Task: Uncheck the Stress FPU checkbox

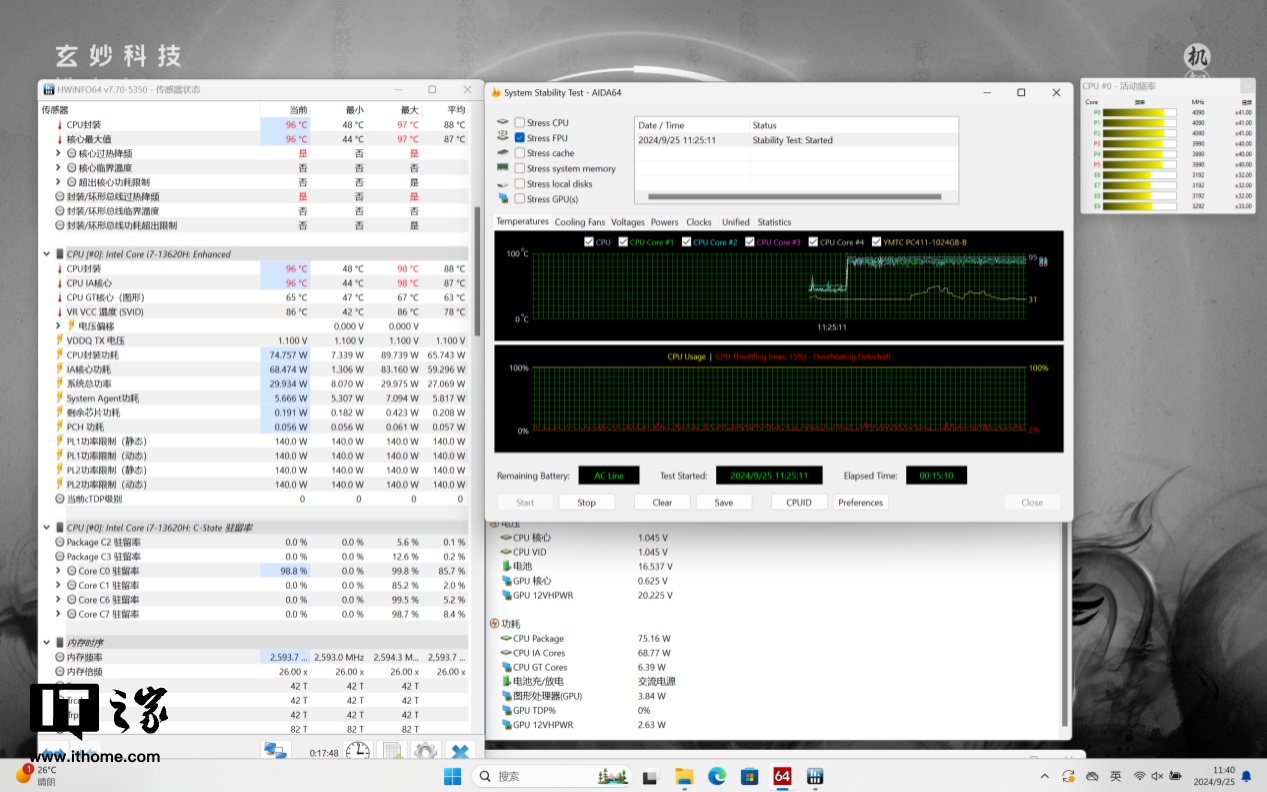Action: coord(519,138)
